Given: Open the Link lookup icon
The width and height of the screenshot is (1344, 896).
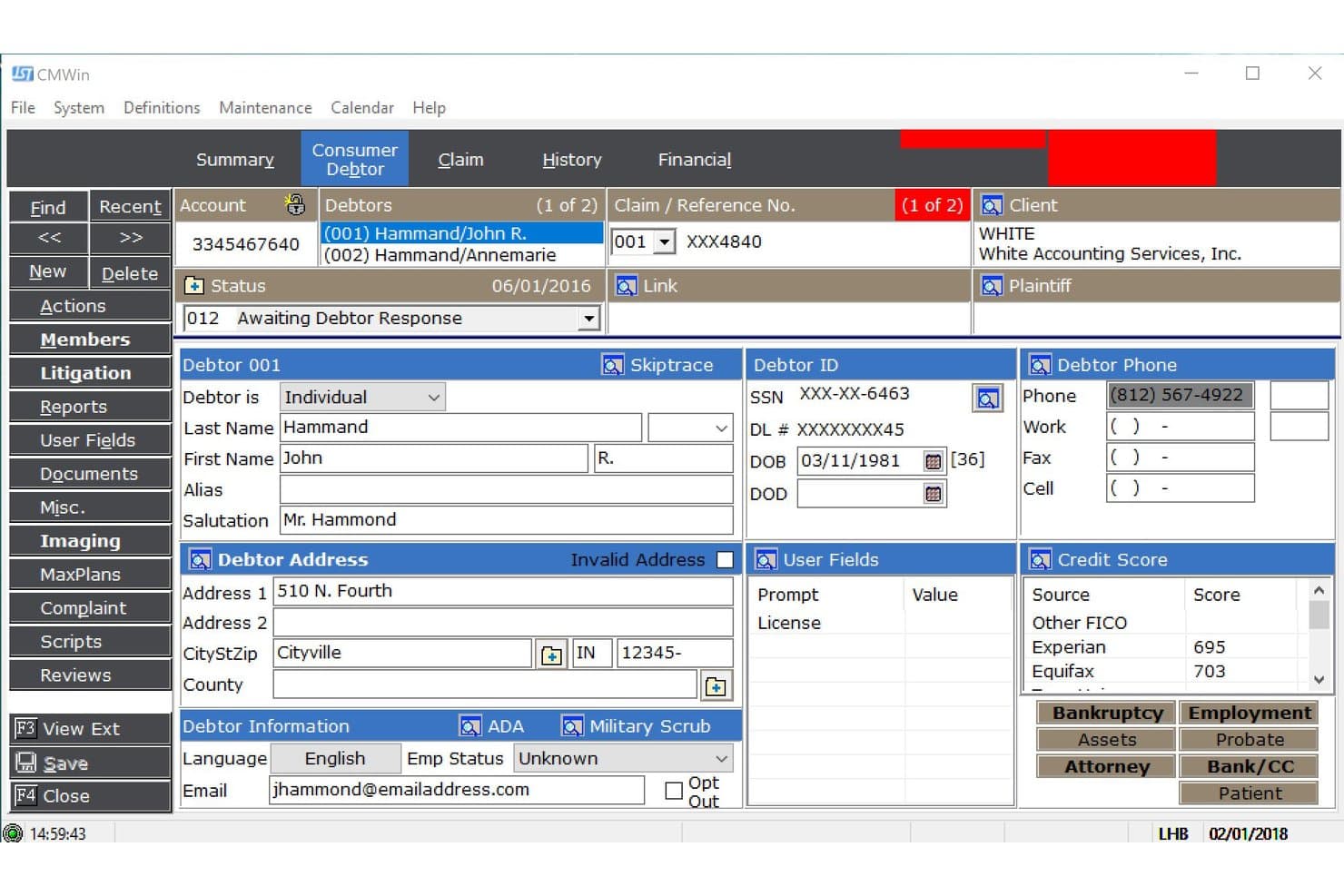Looking at the screenshot, I should tap(626, 286).
